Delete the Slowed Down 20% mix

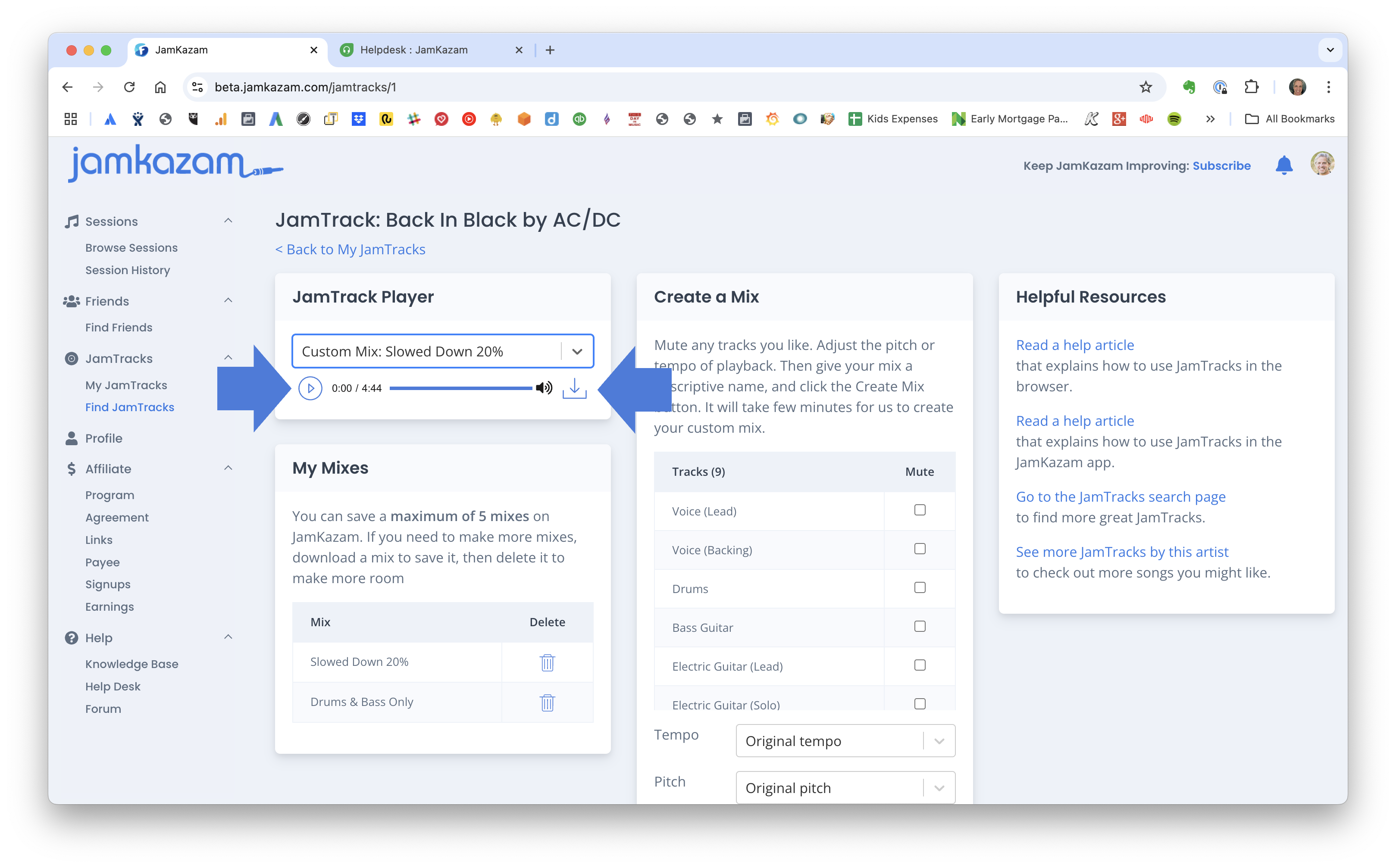[547, 662]
